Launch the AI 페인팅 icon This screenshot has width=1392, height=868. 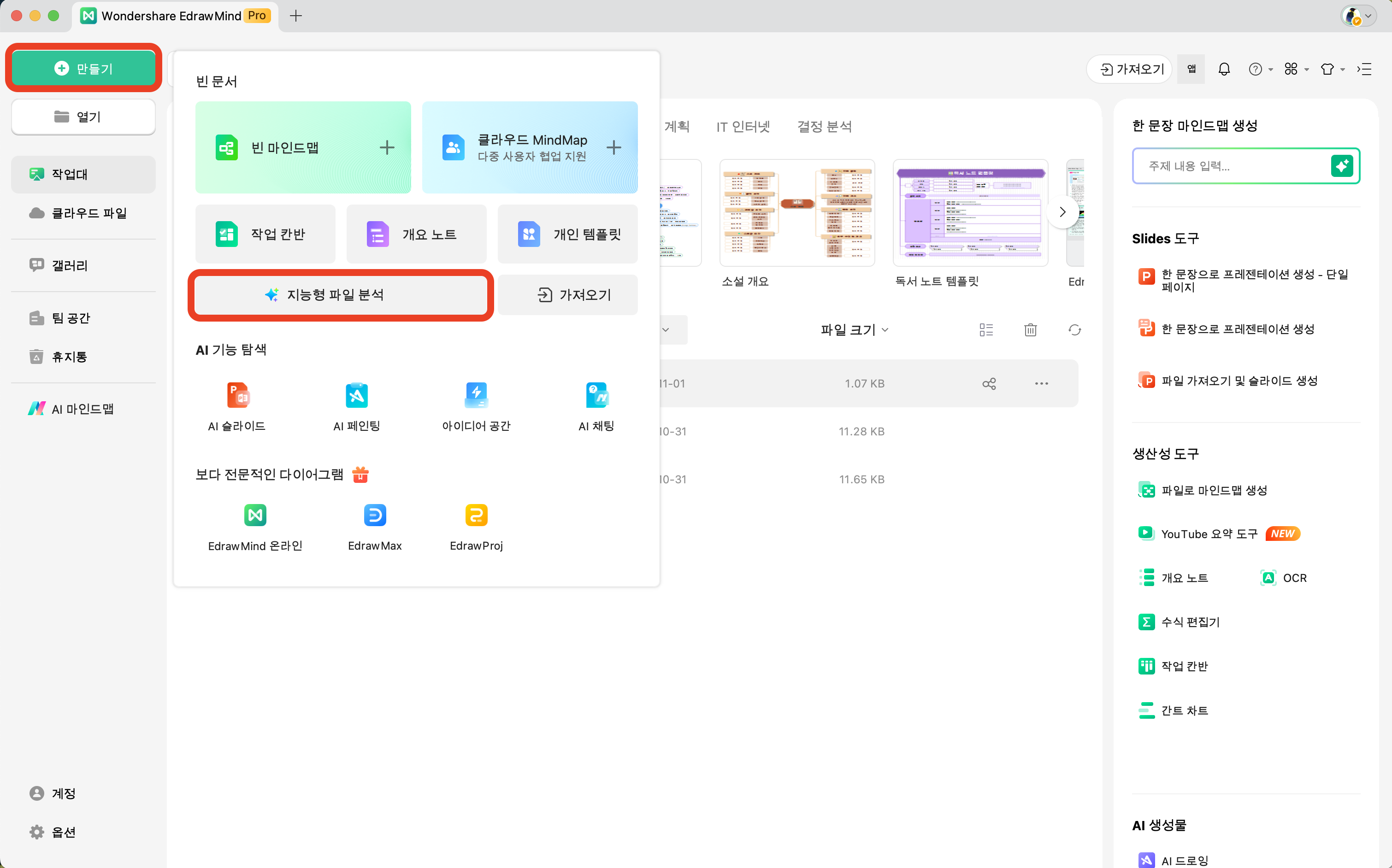pyautogui.click(x=357, y=395)
